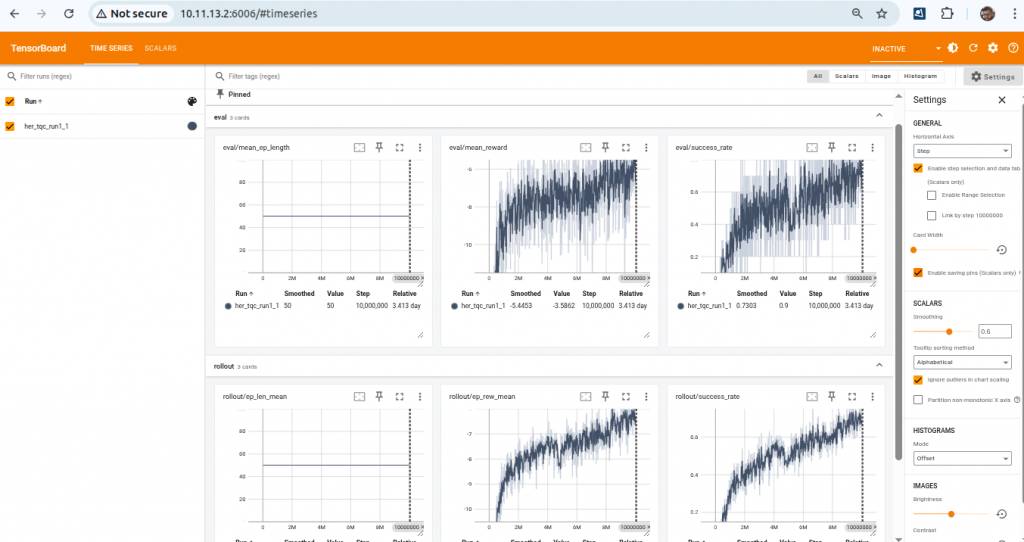Reset card width to default
1024x542 pixels.
tap(1002, 250)
